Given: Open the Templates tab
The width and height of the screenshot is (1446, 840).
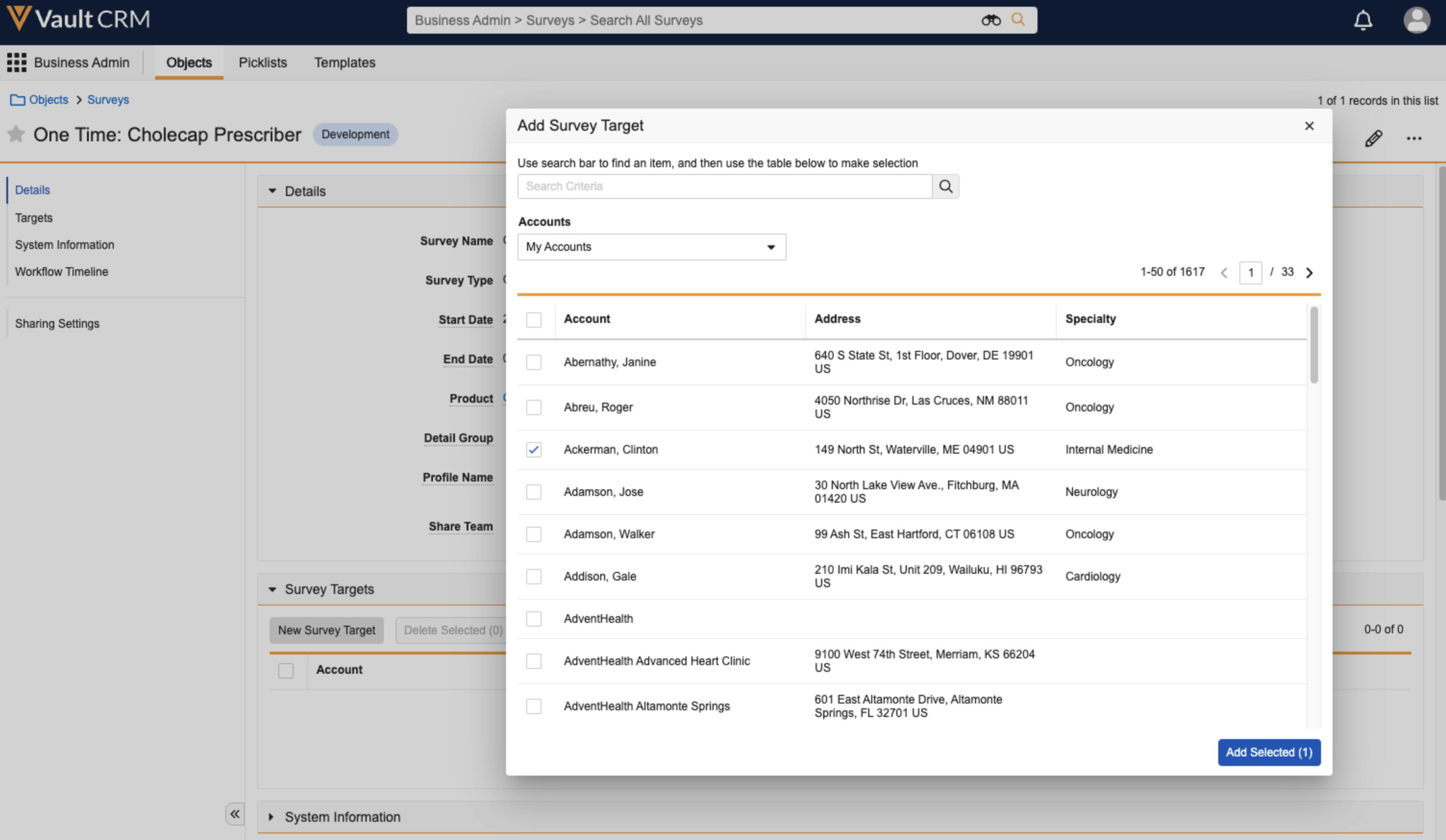Looking at the screenshot, I should pyautogui.click(x=344, y=62).
